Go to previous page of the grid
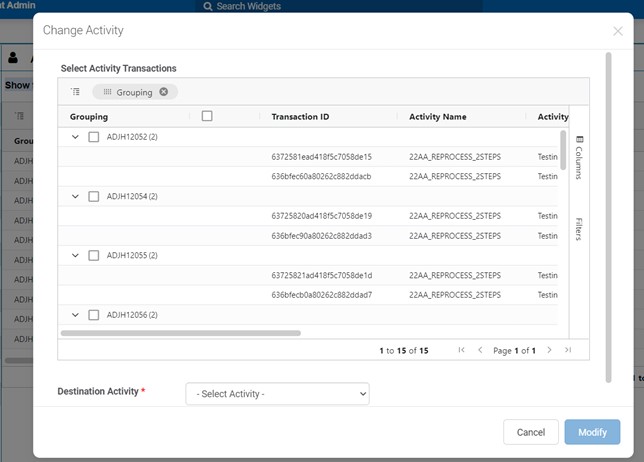 pos(480,350)
